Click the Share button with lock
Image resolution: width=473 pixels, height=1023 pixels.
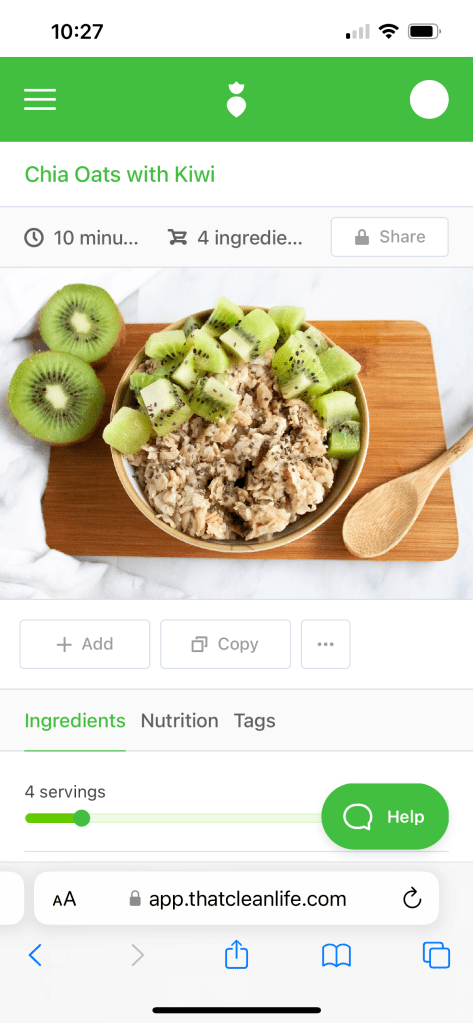coord(389,237)
